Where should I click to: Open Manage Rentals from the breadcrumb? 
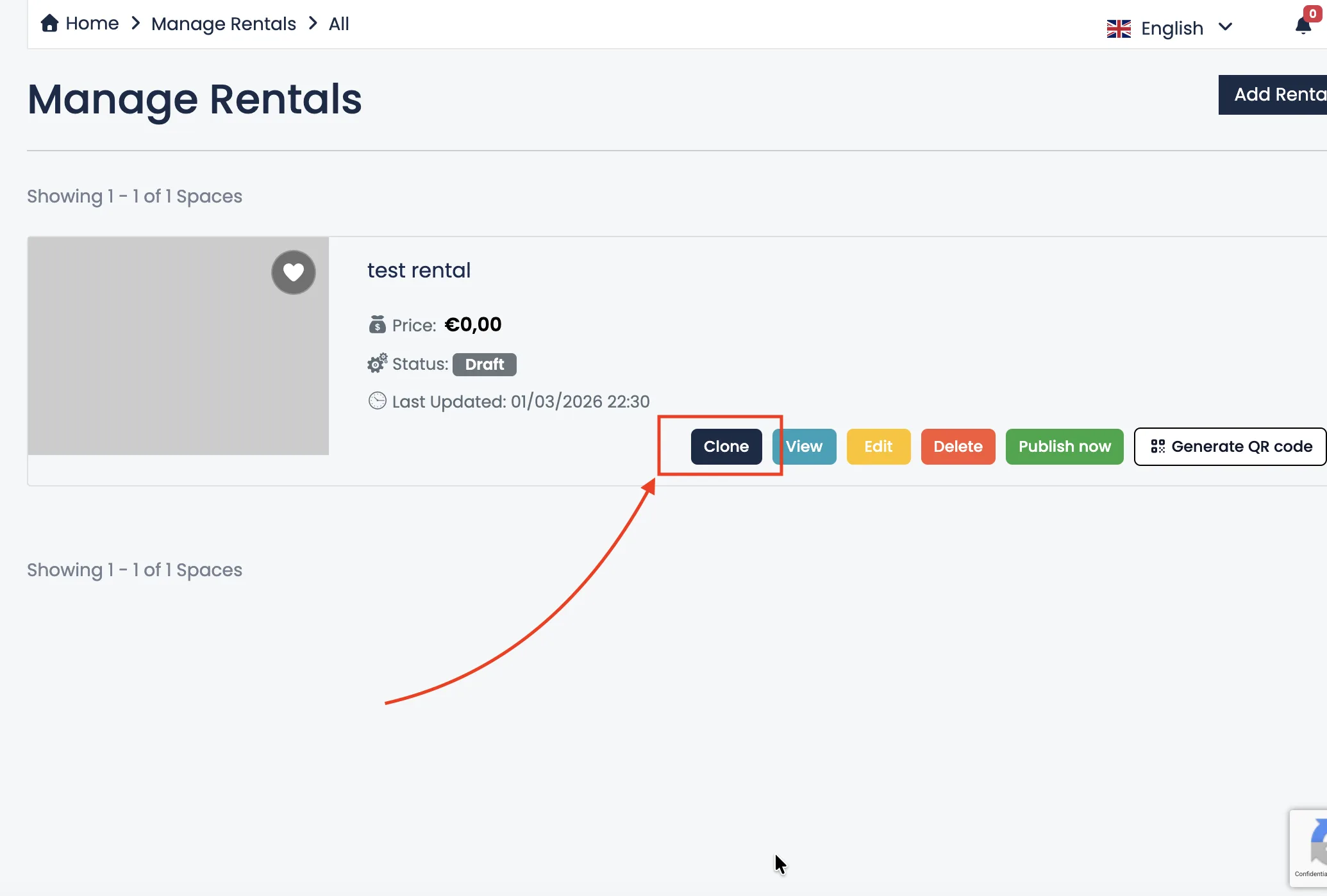click(223, 23)
